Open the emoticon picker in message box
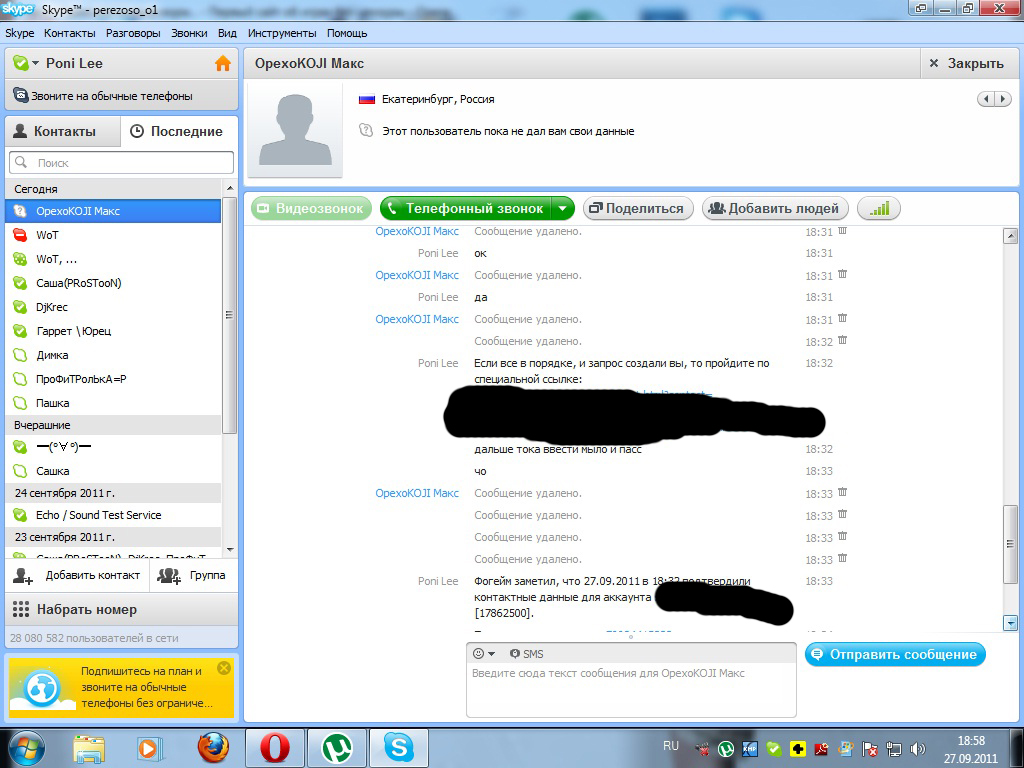This screenshot has width=1024, height=768. (483, 653)
